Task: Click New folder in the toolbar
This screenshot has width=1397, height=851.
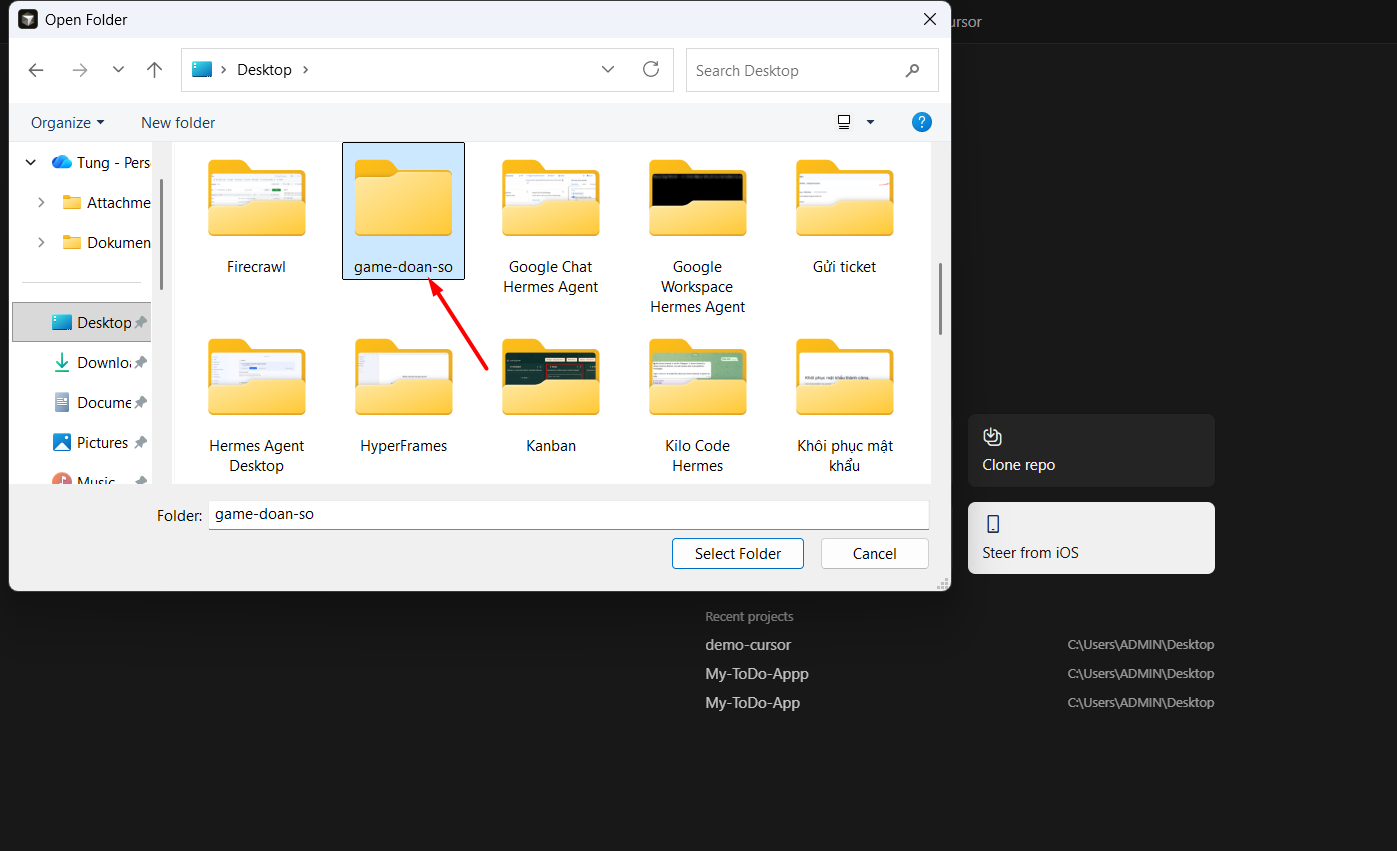Action: [x=178, y=122]
